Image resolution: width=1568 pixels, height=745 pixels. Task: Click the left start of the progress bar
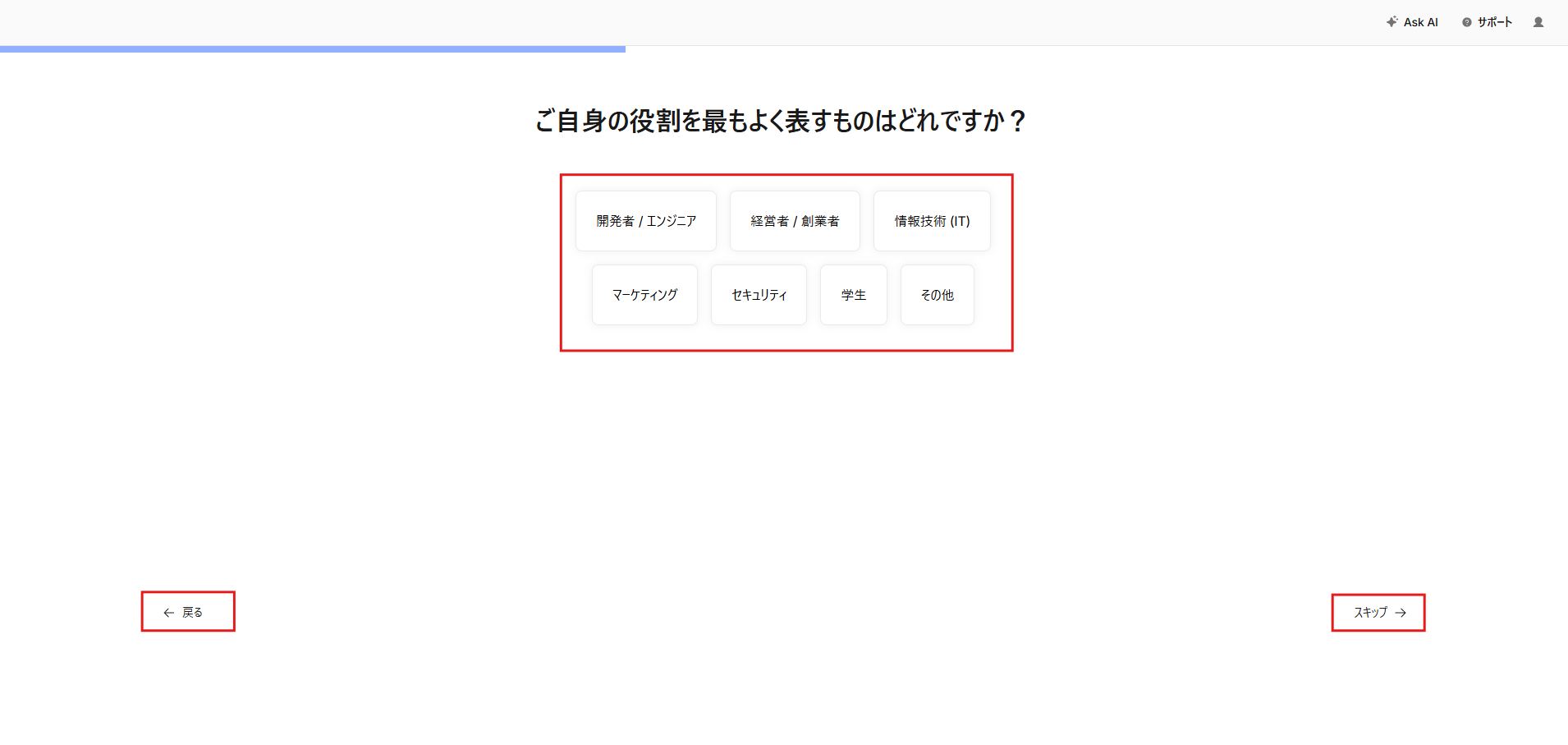coord(4,49)
